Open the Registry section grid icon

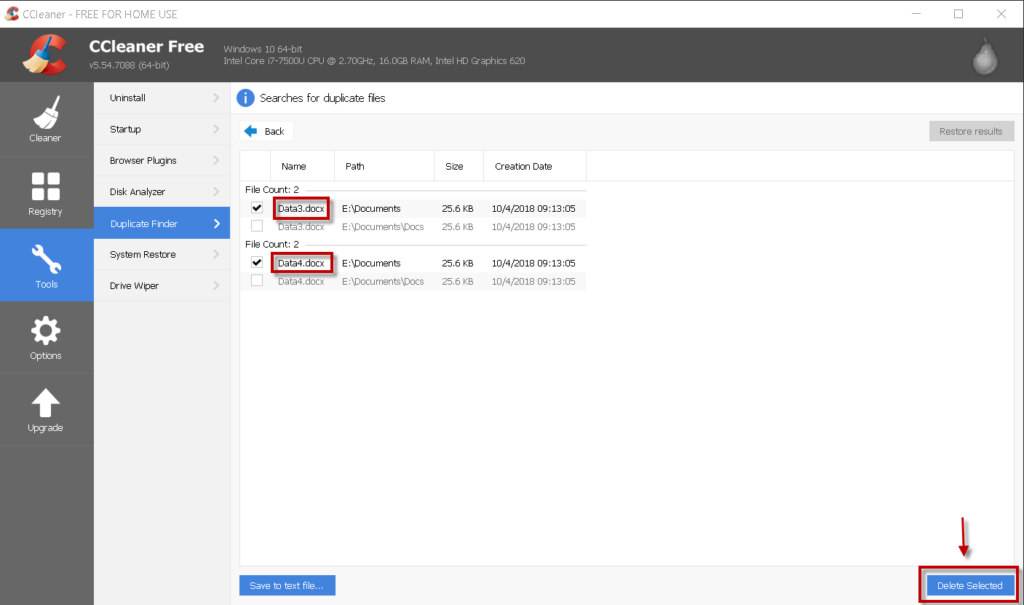tap(46, 186)
